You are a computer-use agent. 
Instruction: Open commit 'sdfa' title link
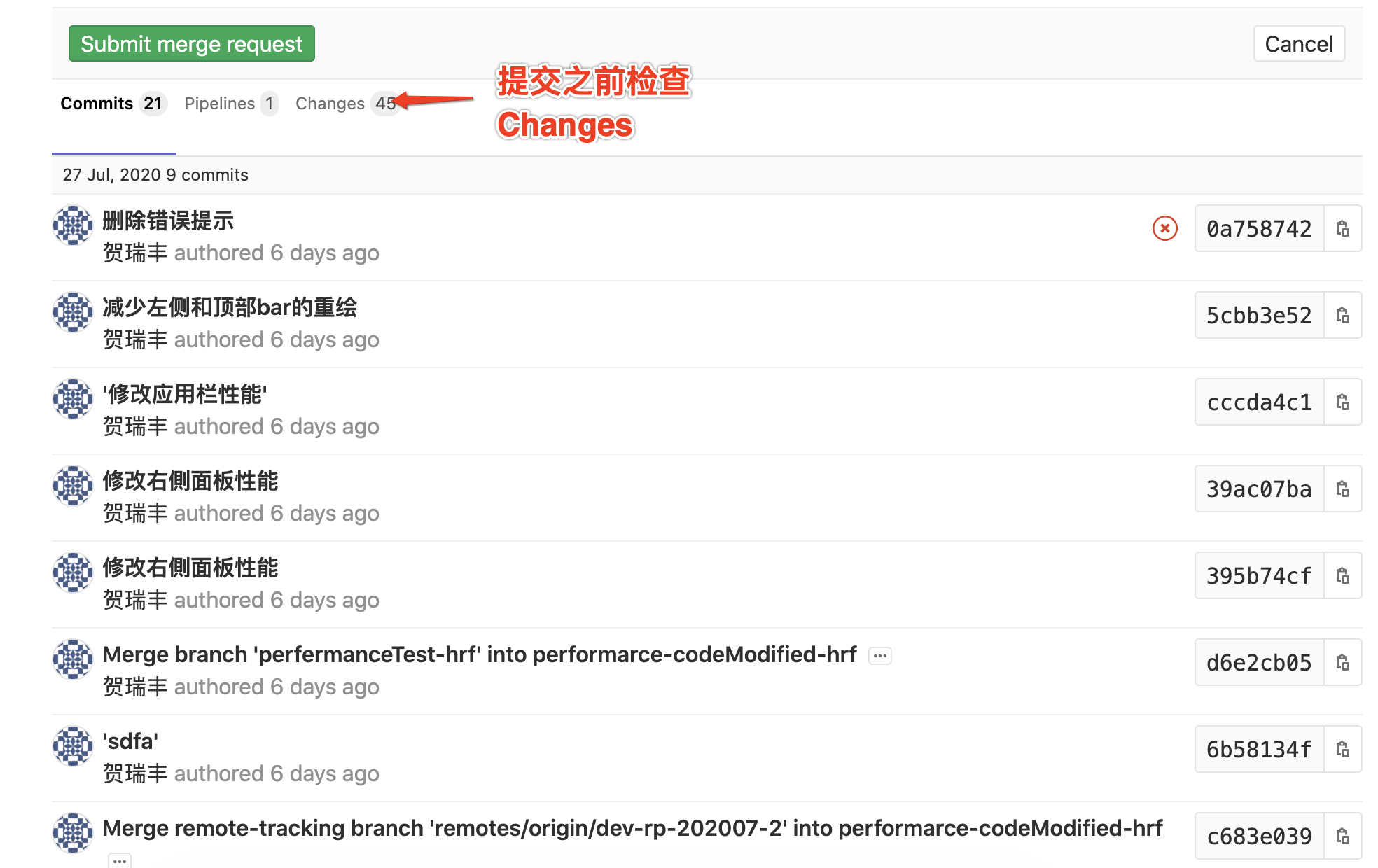(130, 741)
